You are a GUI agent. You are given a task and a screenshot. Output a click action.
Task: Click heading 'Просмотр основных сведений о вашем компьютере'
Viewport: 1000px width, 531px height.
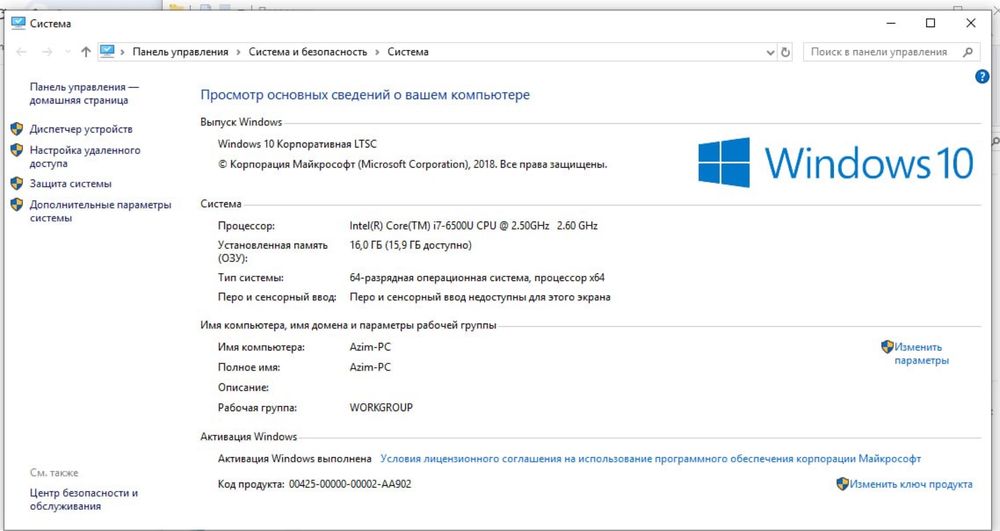point(365,96)
